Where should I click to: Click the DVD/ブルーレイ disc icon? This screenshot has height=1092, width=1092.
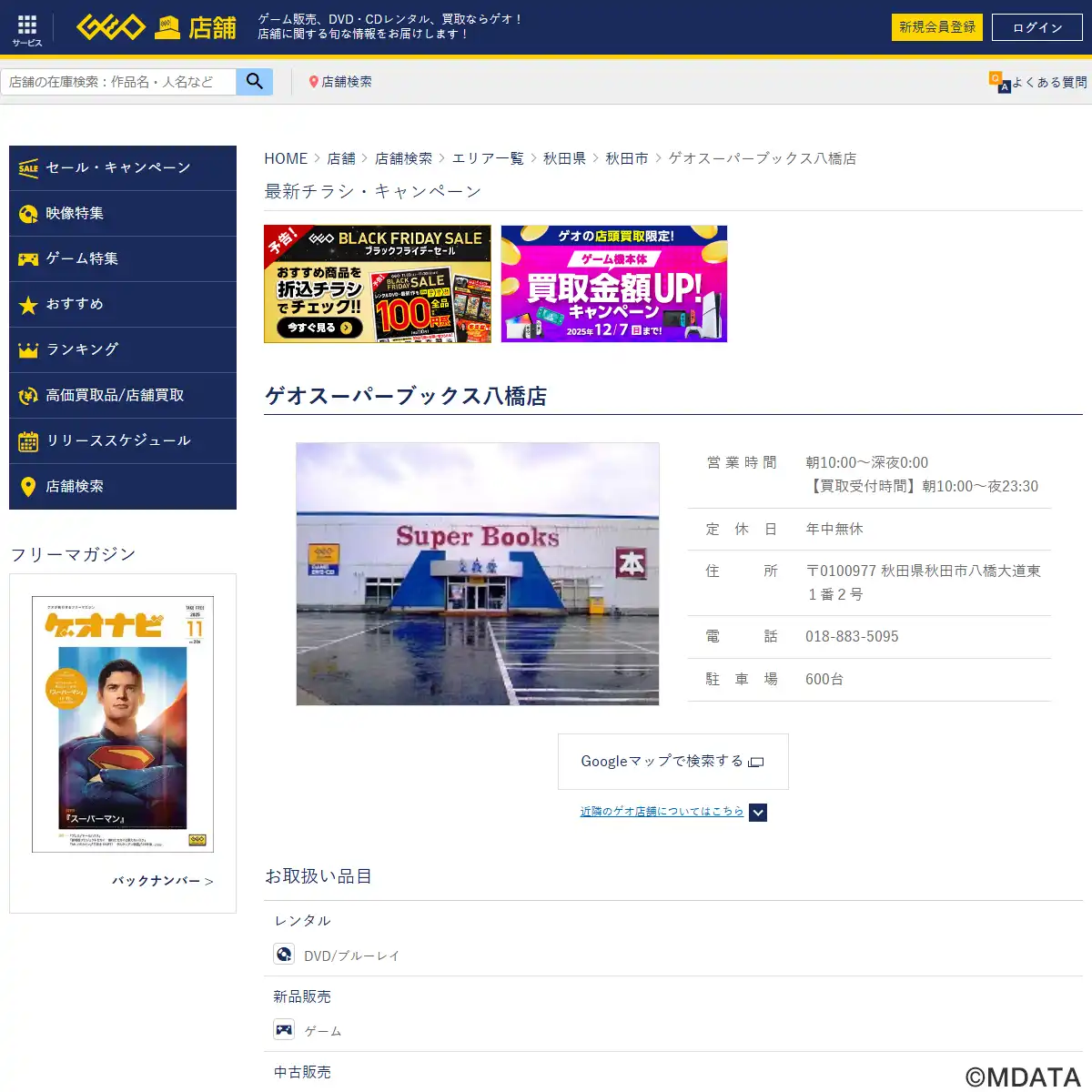coord(284,954)
